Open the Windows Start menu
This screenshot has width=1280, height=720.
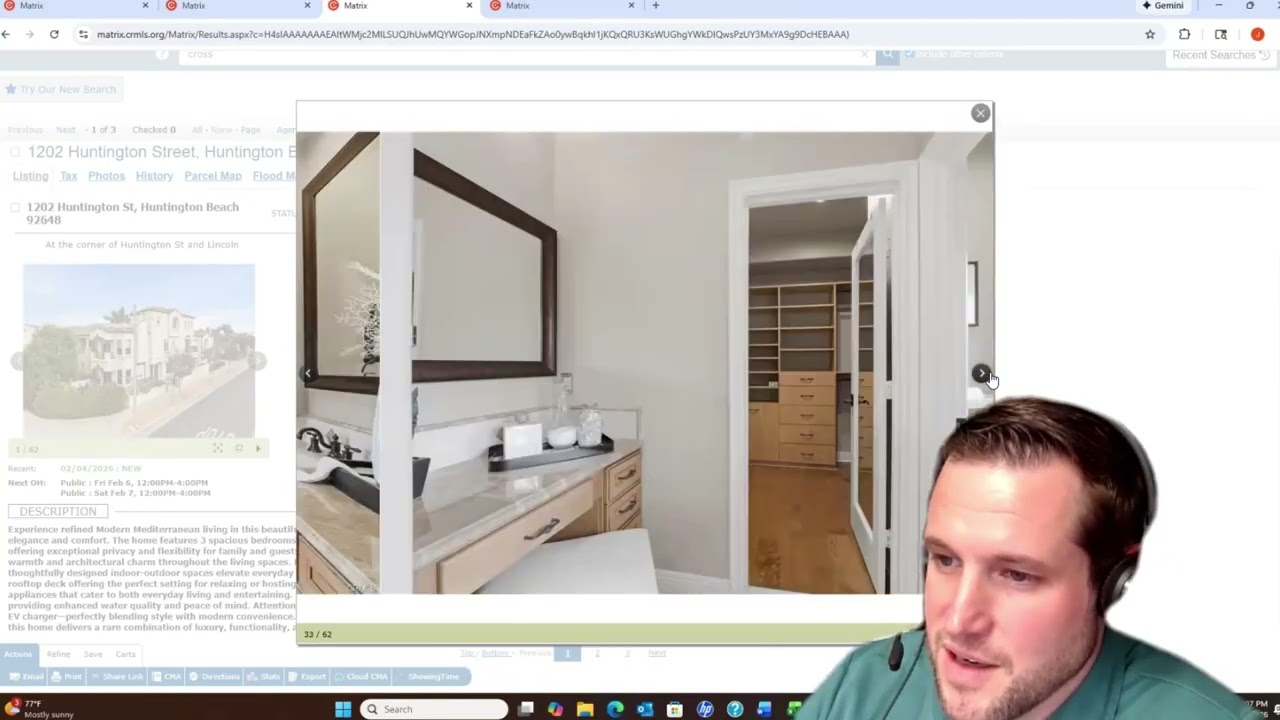343,709
